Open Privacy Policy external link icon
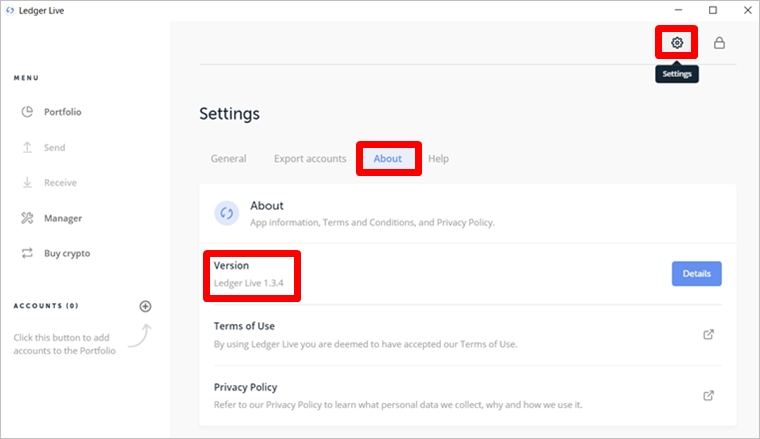This screenshot has width=760, height=439. (x=709, y=395)
